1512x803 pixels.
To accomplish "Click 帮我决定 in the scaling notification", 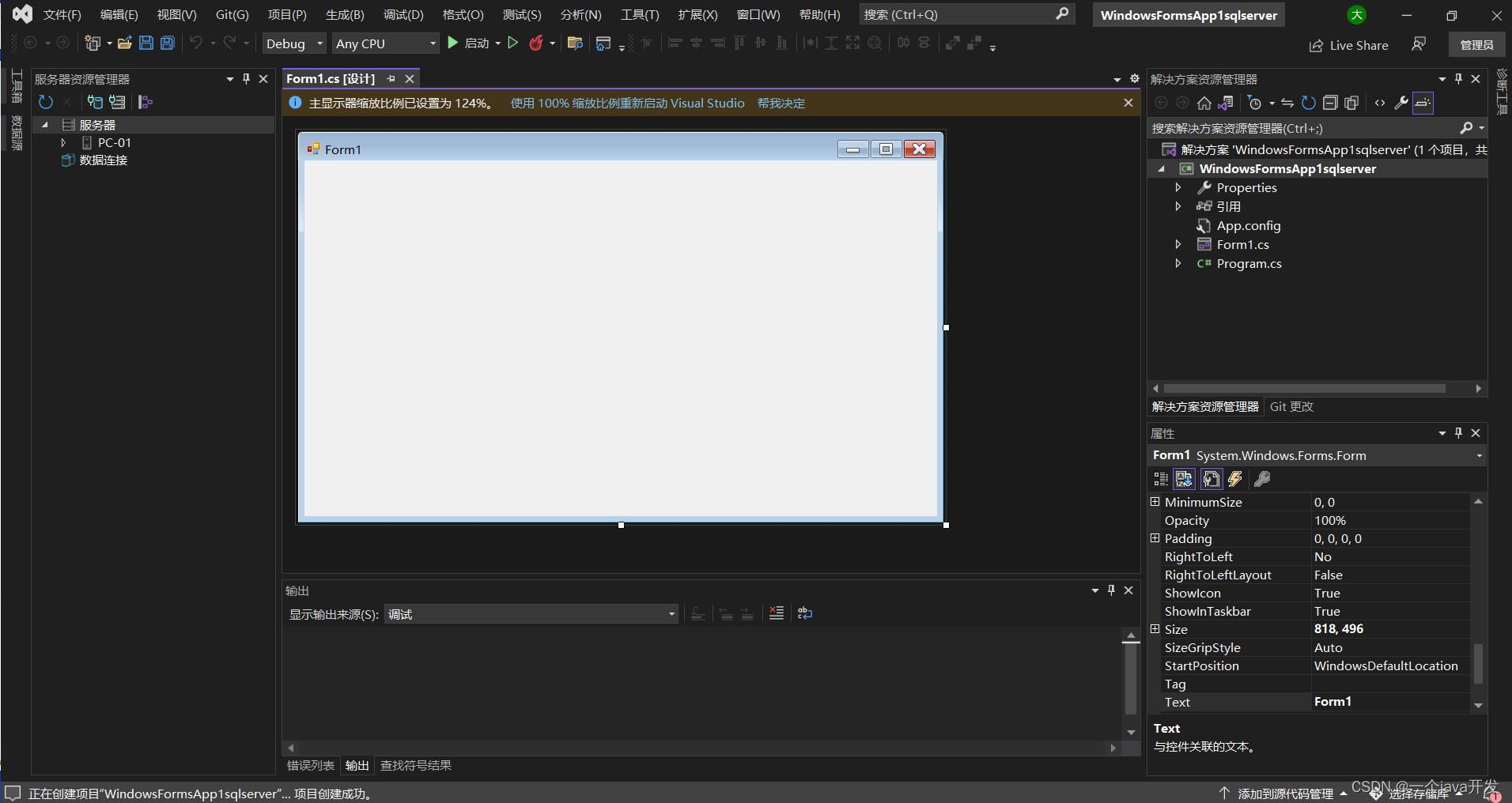I will [x=781, y=103].
